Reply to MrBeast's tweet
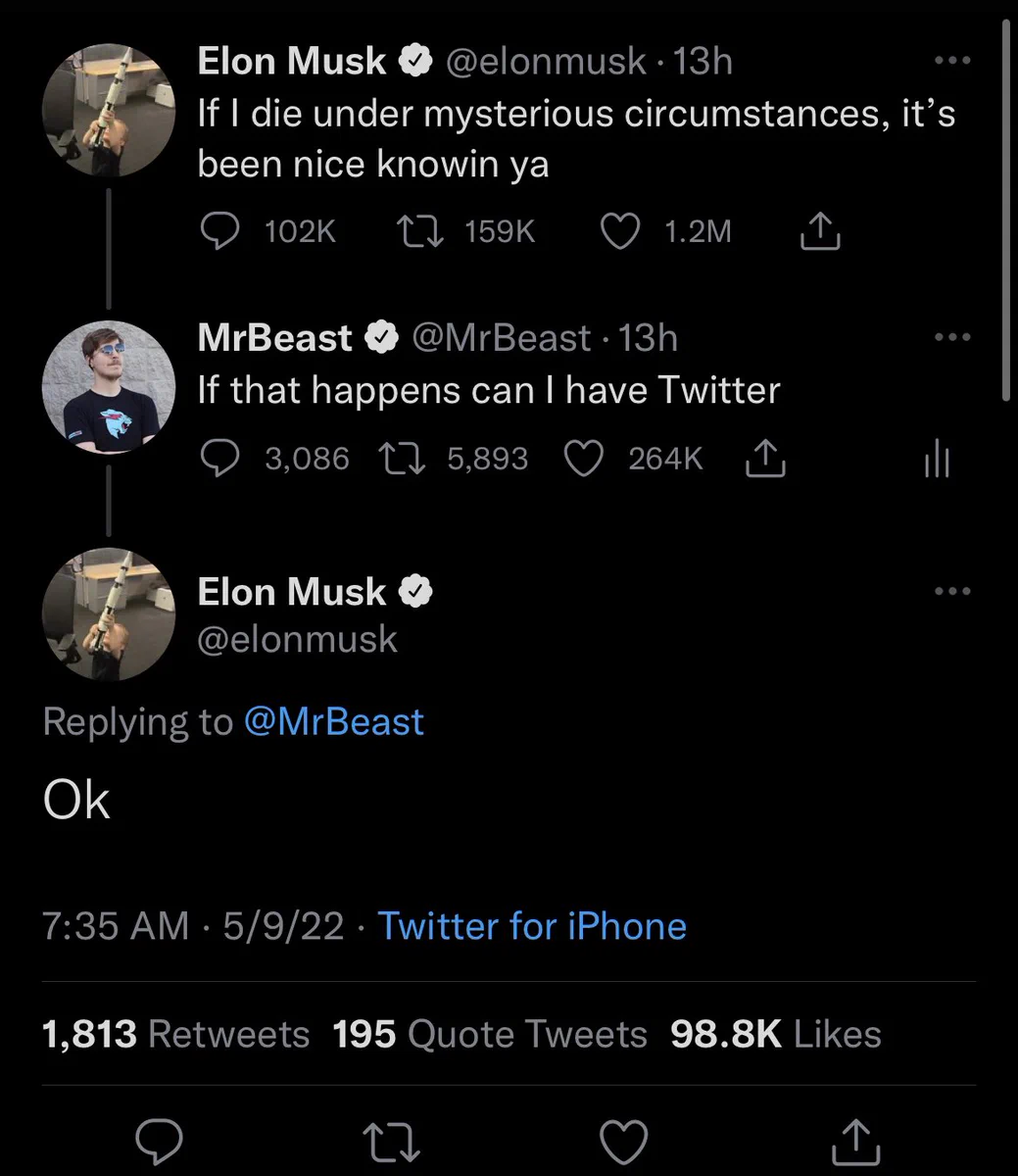Image resolution: width=1018 pixels, height=1176 pixels. point(220,459)
